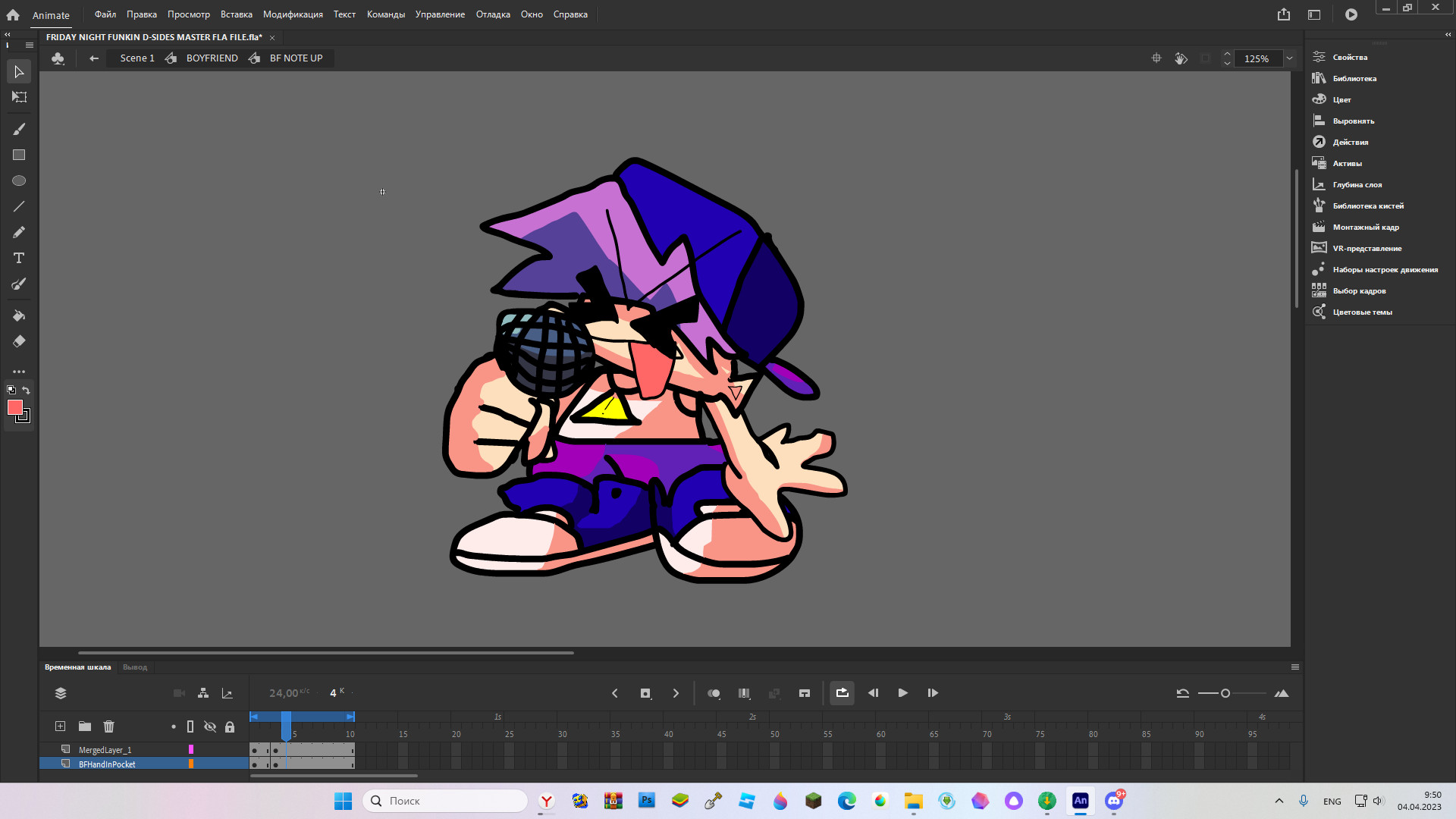This screenshot has height=819, width=1456.
Task: Enable onion skin mode in timeline
Action: tap(713, 692)
